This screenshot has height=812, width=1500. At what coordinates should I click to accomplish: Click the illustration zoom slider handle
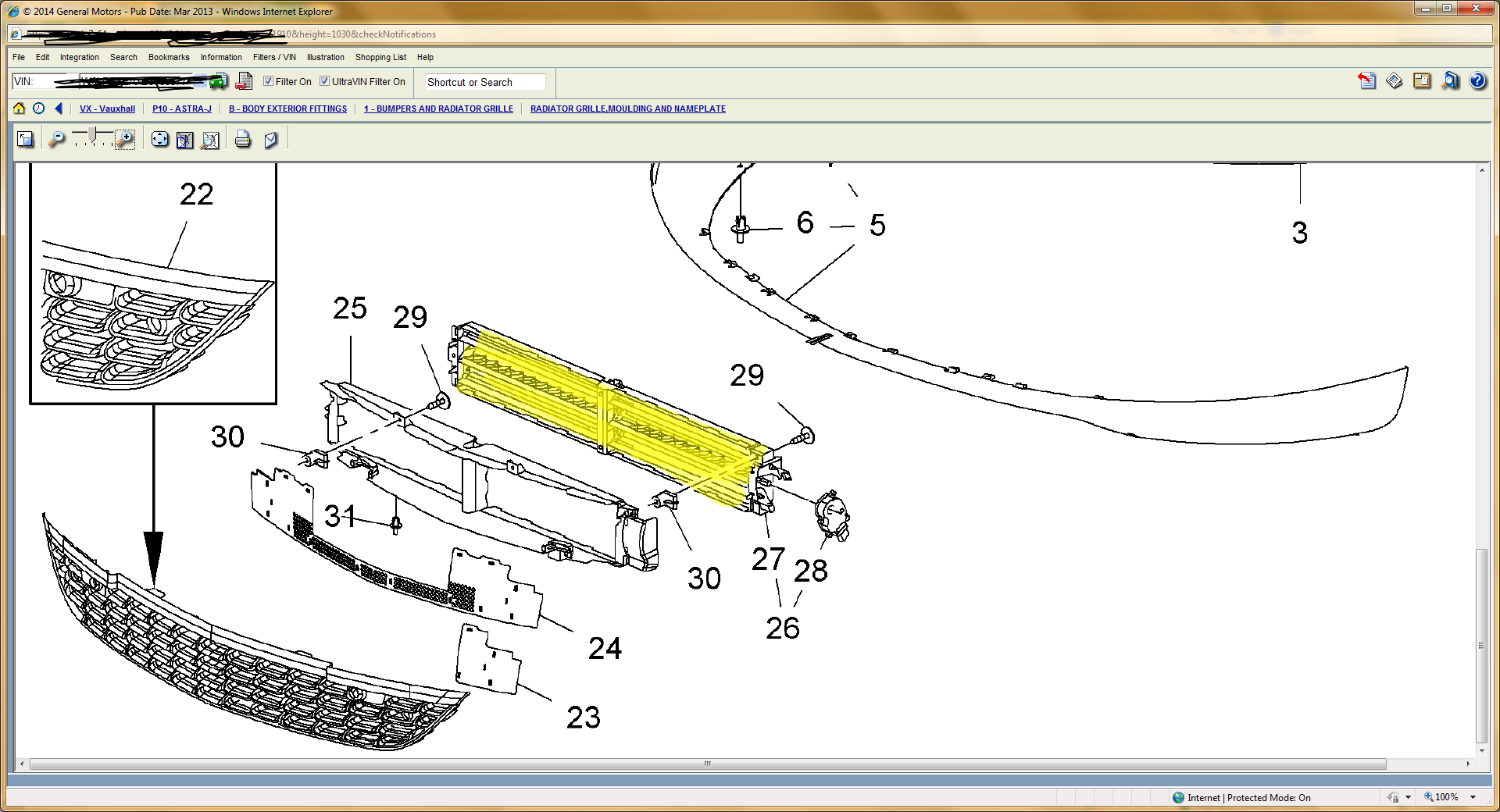pyautogui.click(x=93, y=135)
